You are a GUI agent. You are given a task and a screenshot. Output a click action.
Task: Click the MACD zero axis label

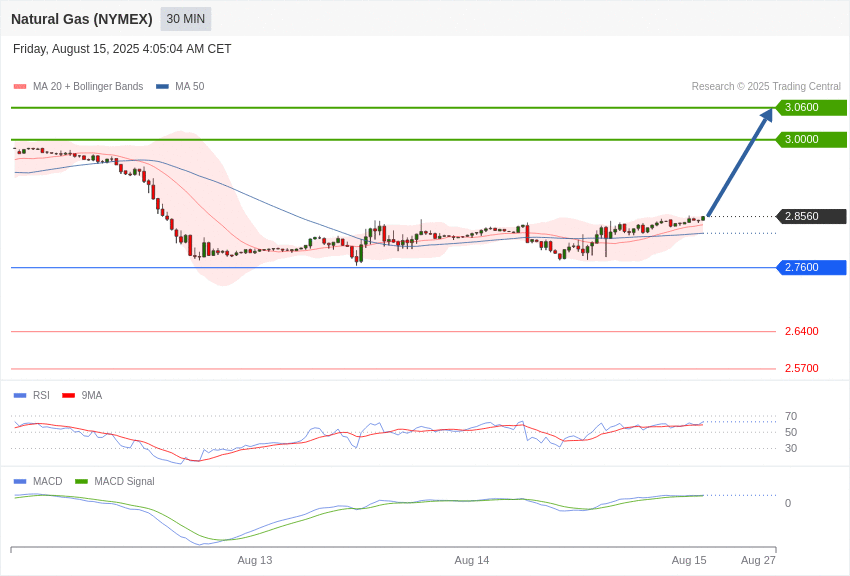tap(788, 503)
